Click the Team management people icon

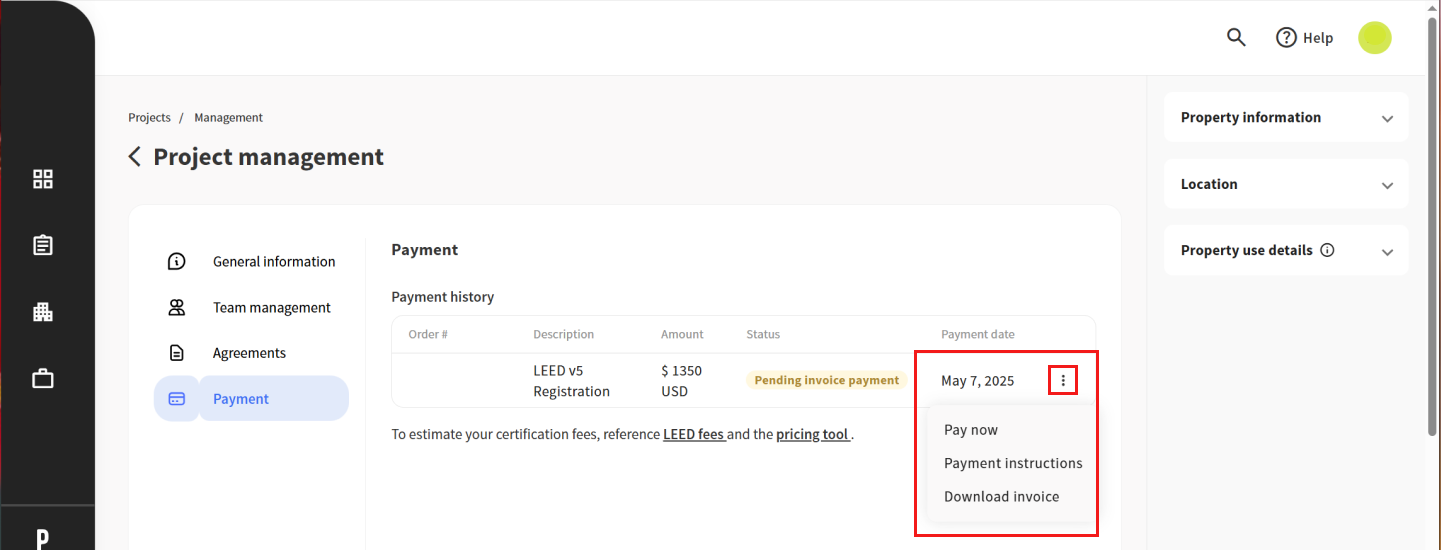click(177, 308)
